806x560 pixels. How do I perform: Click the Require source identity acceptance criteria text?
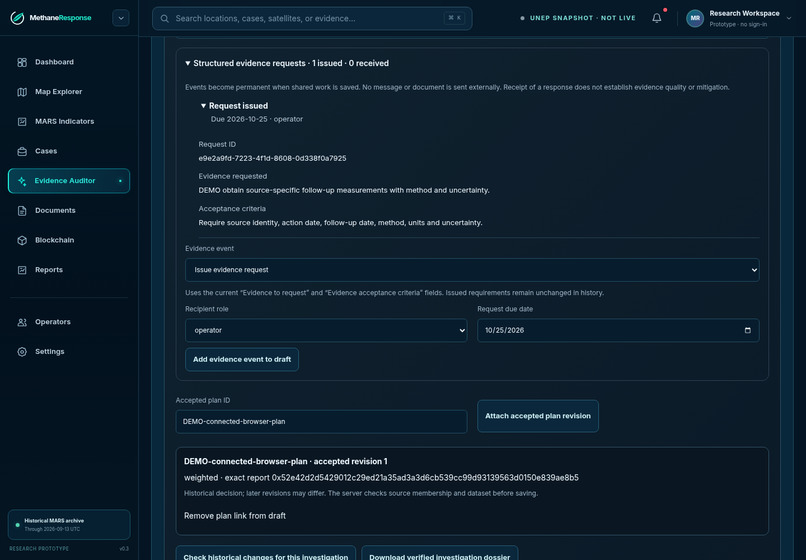point(340,223)
